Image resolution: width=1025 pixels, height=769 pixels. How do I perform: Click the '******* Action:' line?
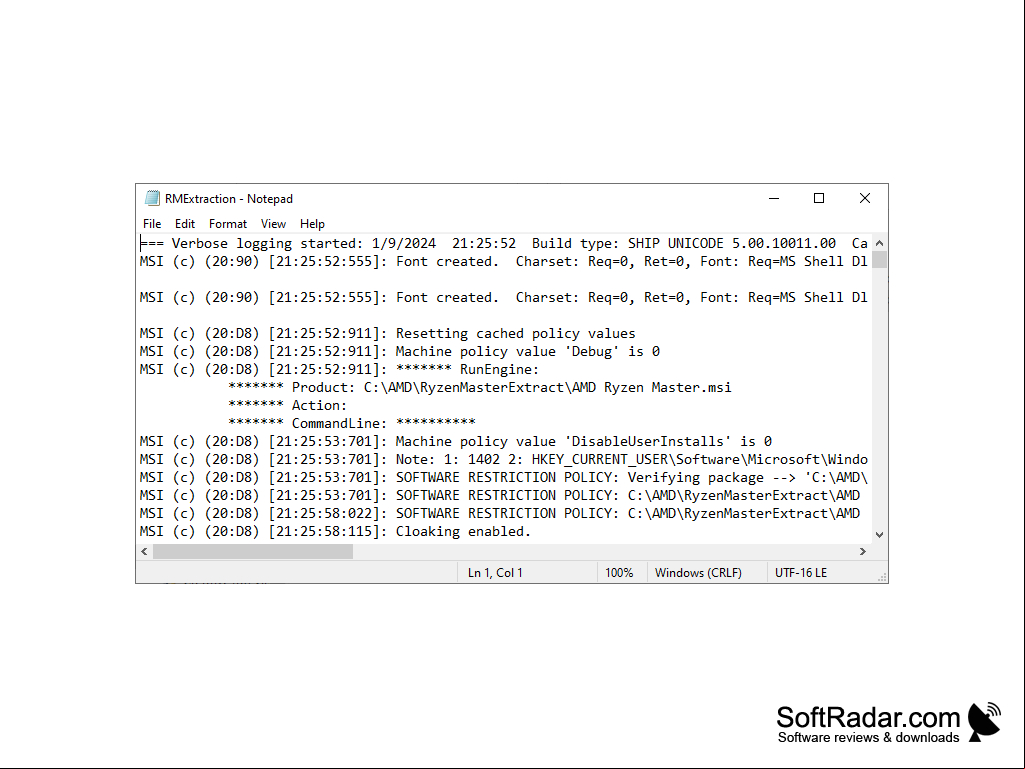pyautogui.click(x=288, y=405)
